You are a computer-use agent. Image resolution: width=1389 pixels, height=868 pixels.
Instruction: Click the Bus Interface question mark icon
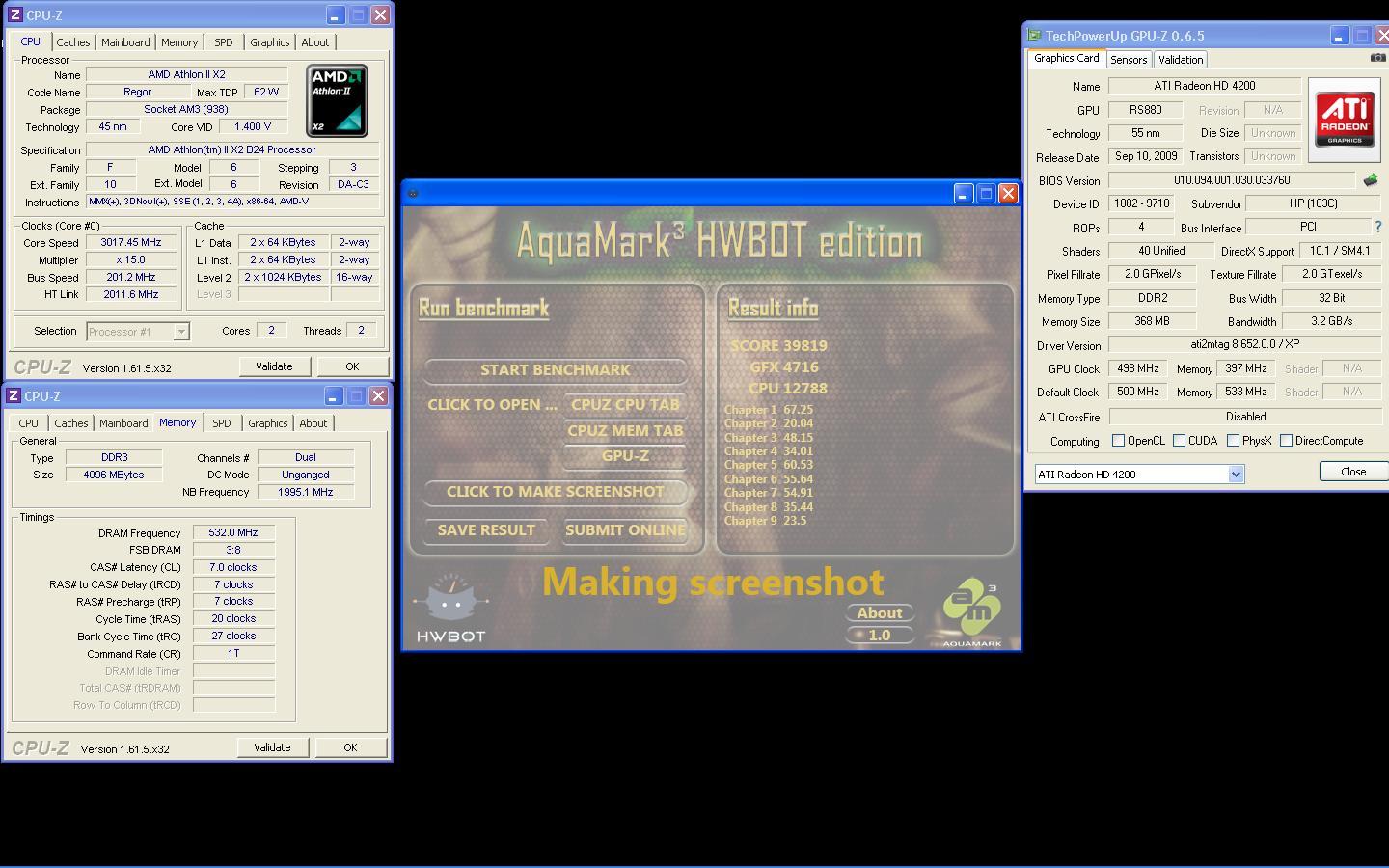[x=1378, y=227]
